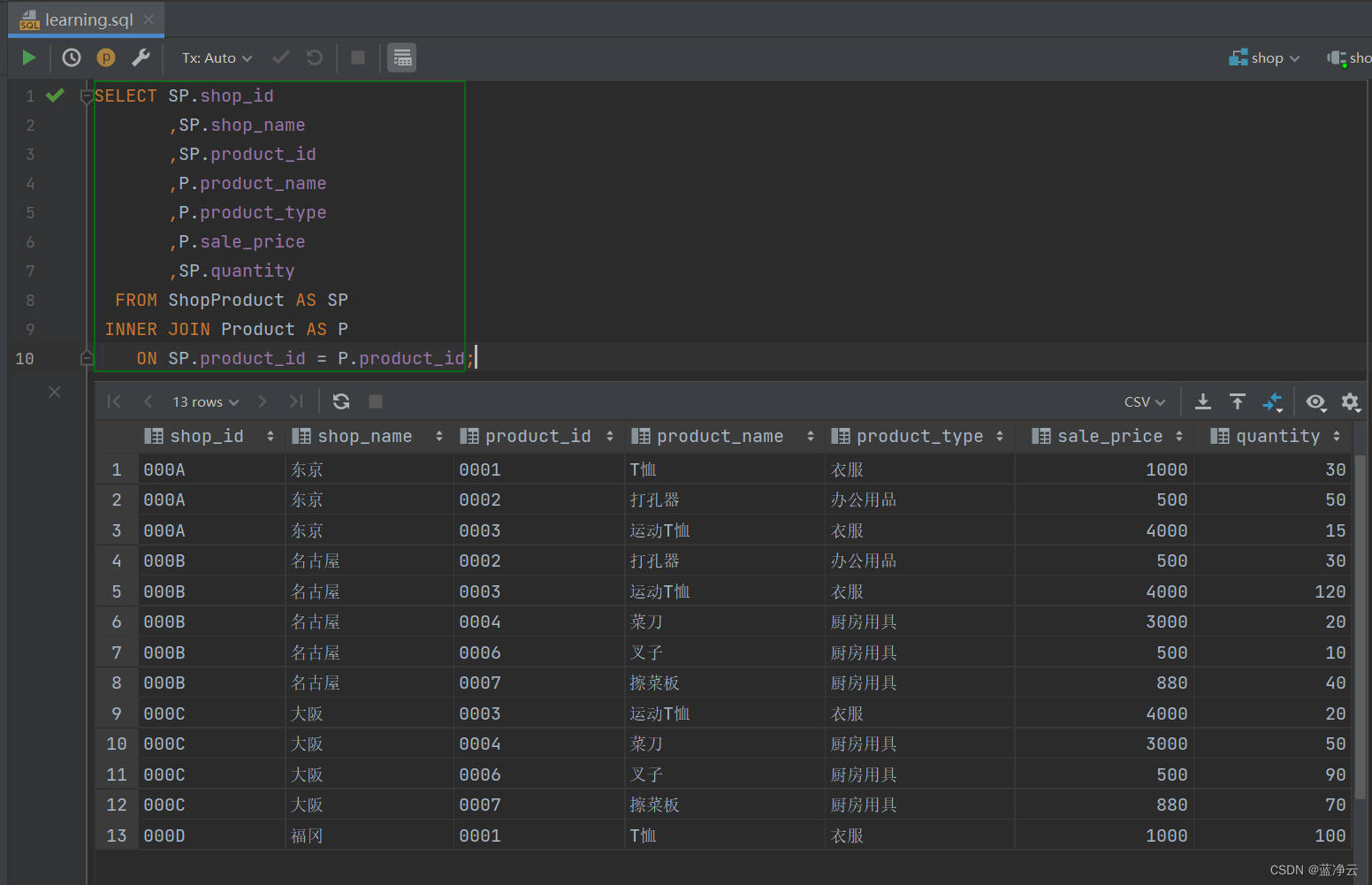This screenshot has height=885, width=1372.
Task: Click sale_price 880 in row 8
Action: click(1104, 683)
